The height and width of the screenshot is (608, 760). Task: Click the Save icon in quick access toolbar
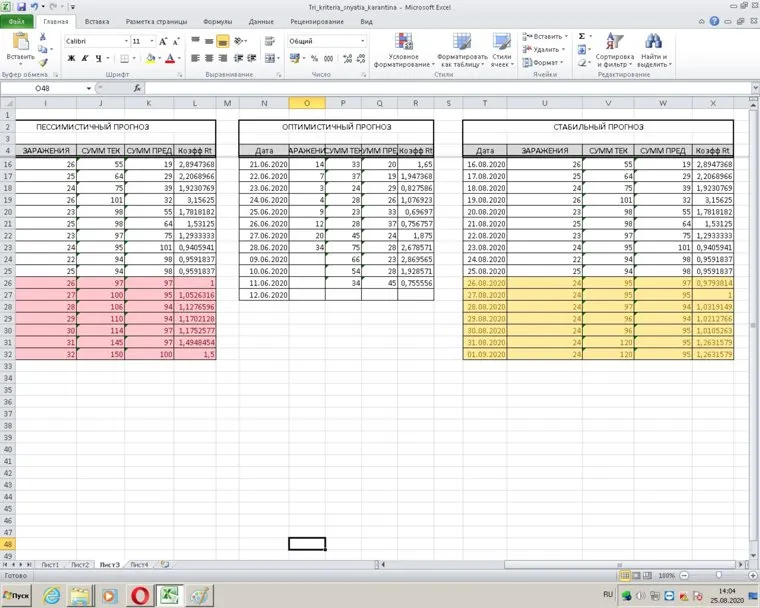point(21,7)
